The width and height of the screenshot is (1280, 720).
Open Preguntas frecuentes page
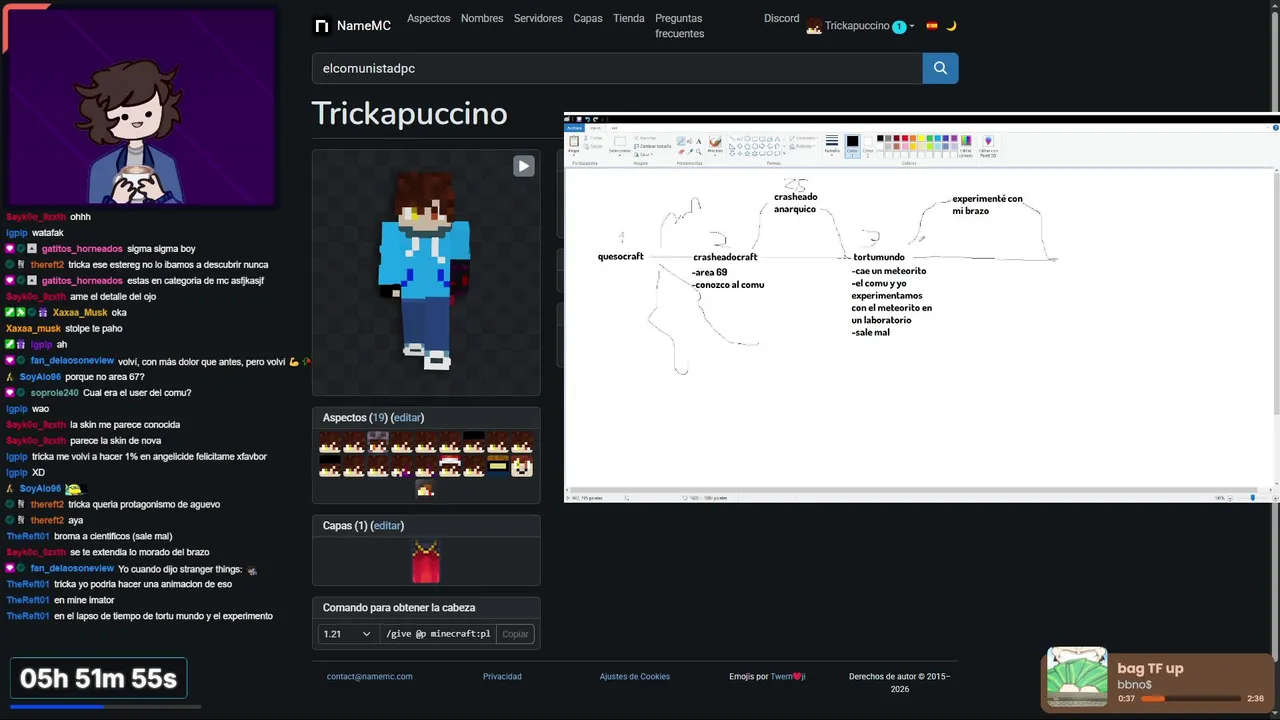click(x=680, y=26)
